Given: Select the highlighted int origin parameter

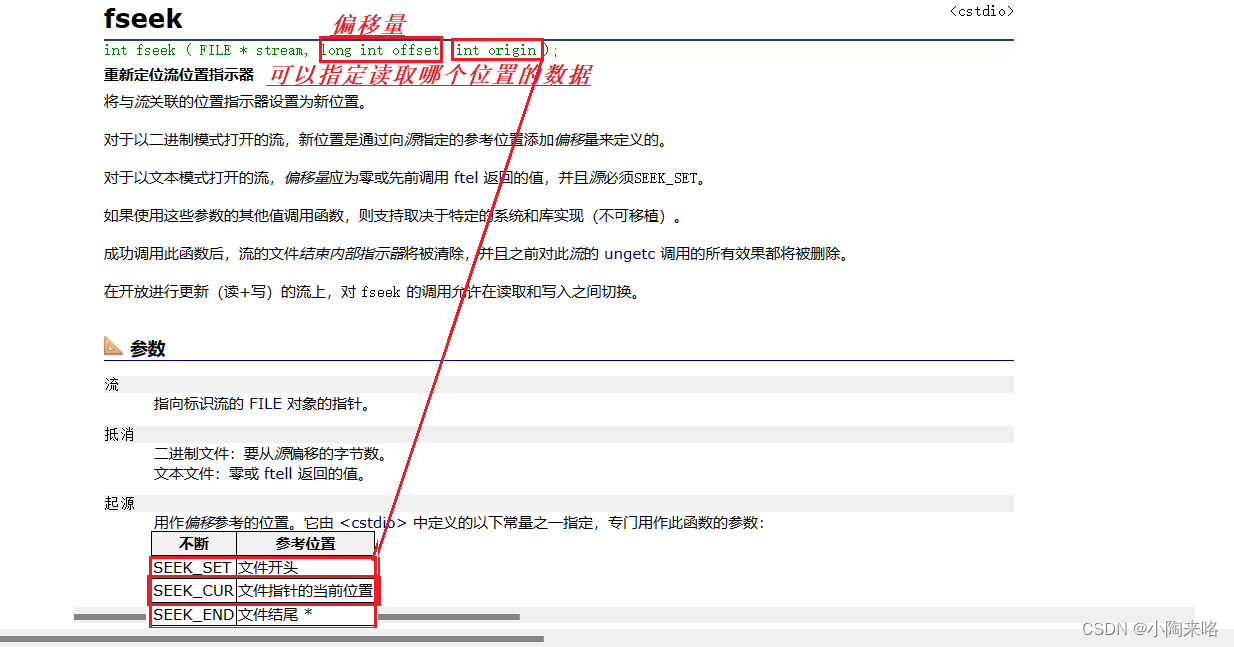Looking at the screenshot, I should (x=496, y=50).
